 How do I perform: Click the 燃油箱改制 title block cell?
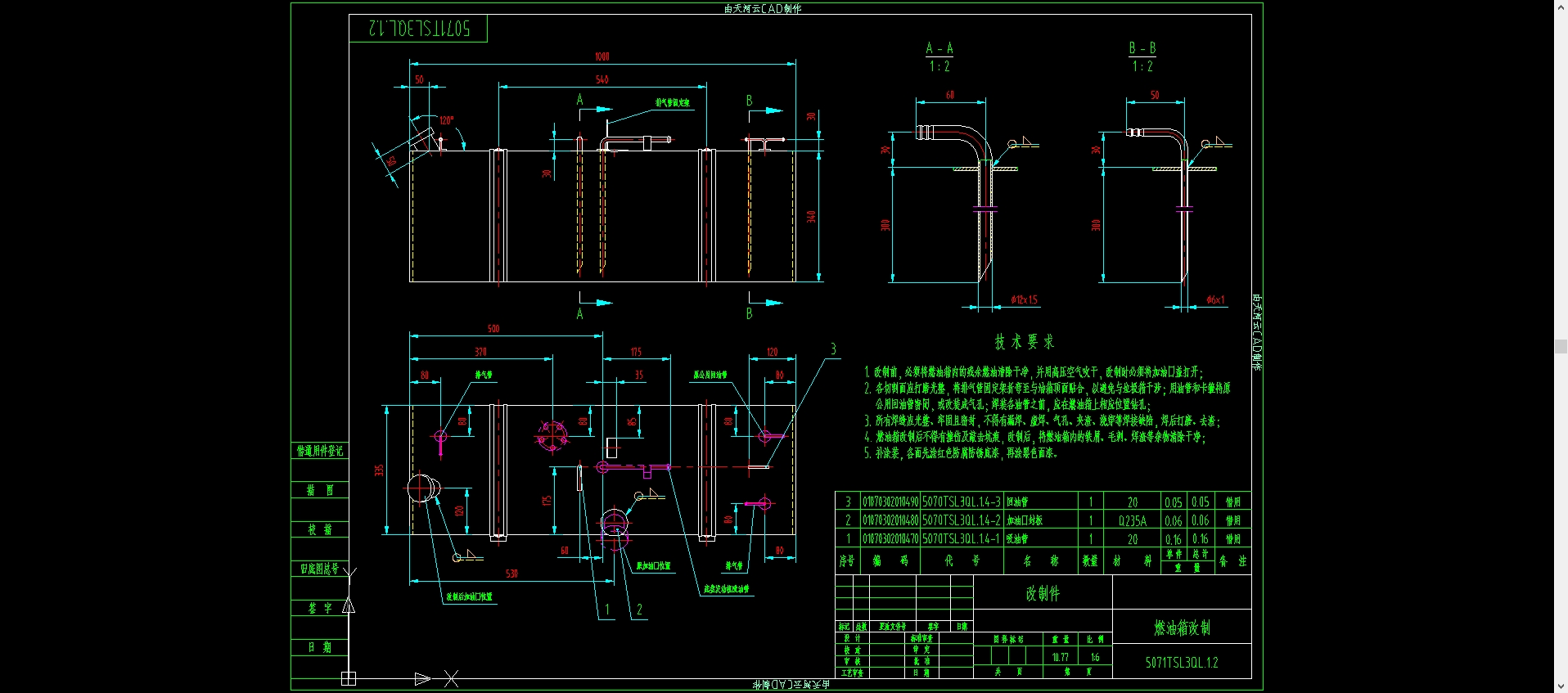[x=1182, y=627]
